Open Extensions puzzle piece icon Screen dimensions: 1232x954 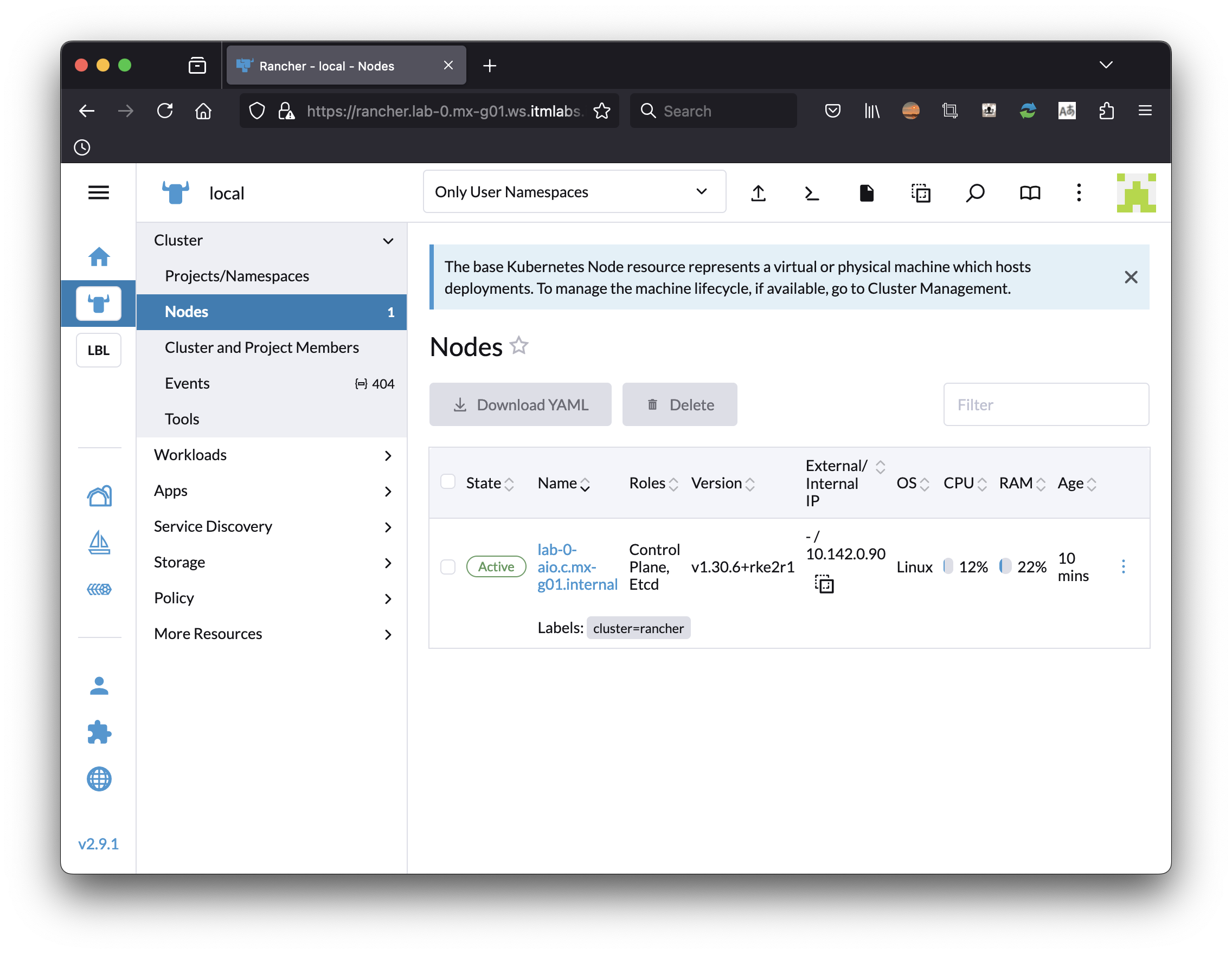[99, 732]
